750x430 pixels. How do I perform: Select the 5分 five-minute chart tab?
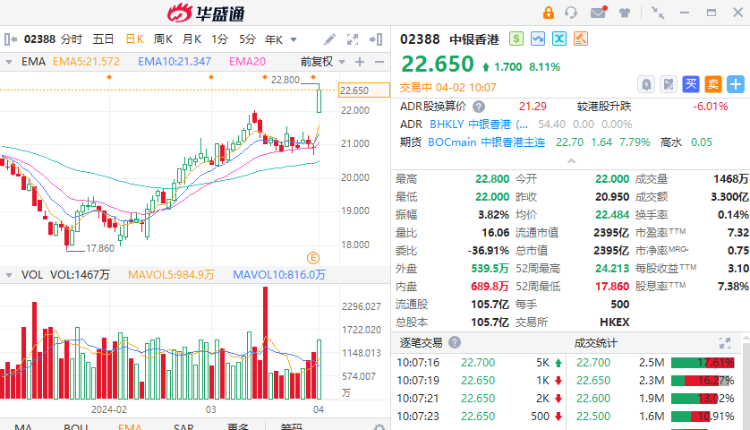point(247,39)
